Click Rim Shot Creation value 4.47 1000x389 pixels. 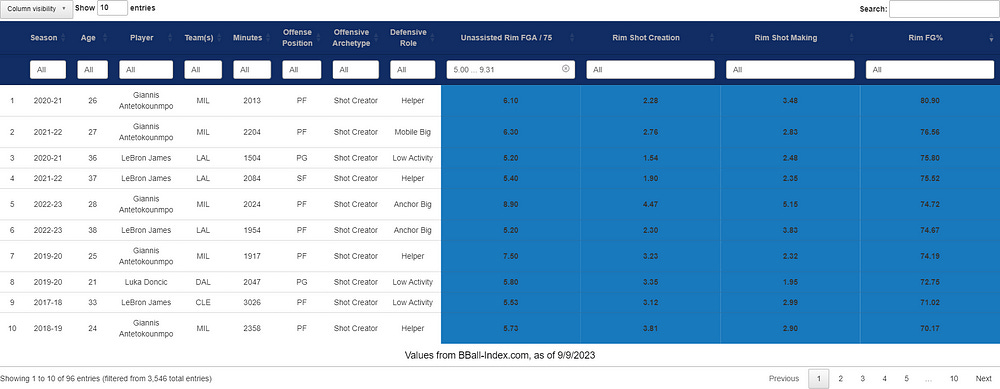(651, 204)
